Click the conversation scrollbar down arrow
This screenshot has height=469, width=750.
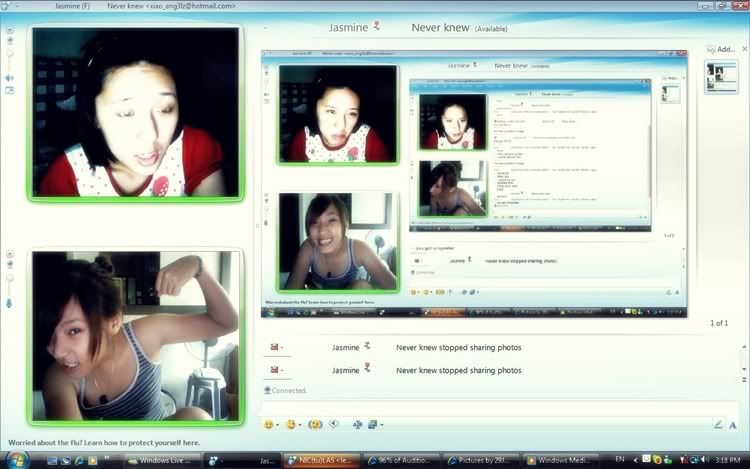pos(744,369)
